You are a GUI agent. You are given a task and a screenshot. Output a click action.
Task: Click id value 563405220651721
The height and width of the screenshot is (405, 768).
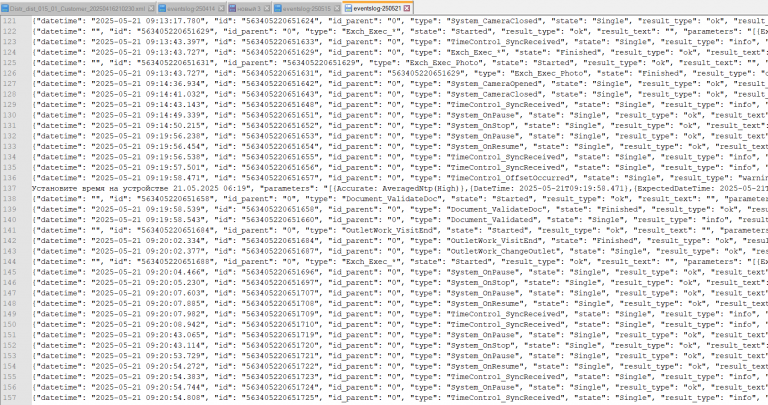[x=280, y=356]
